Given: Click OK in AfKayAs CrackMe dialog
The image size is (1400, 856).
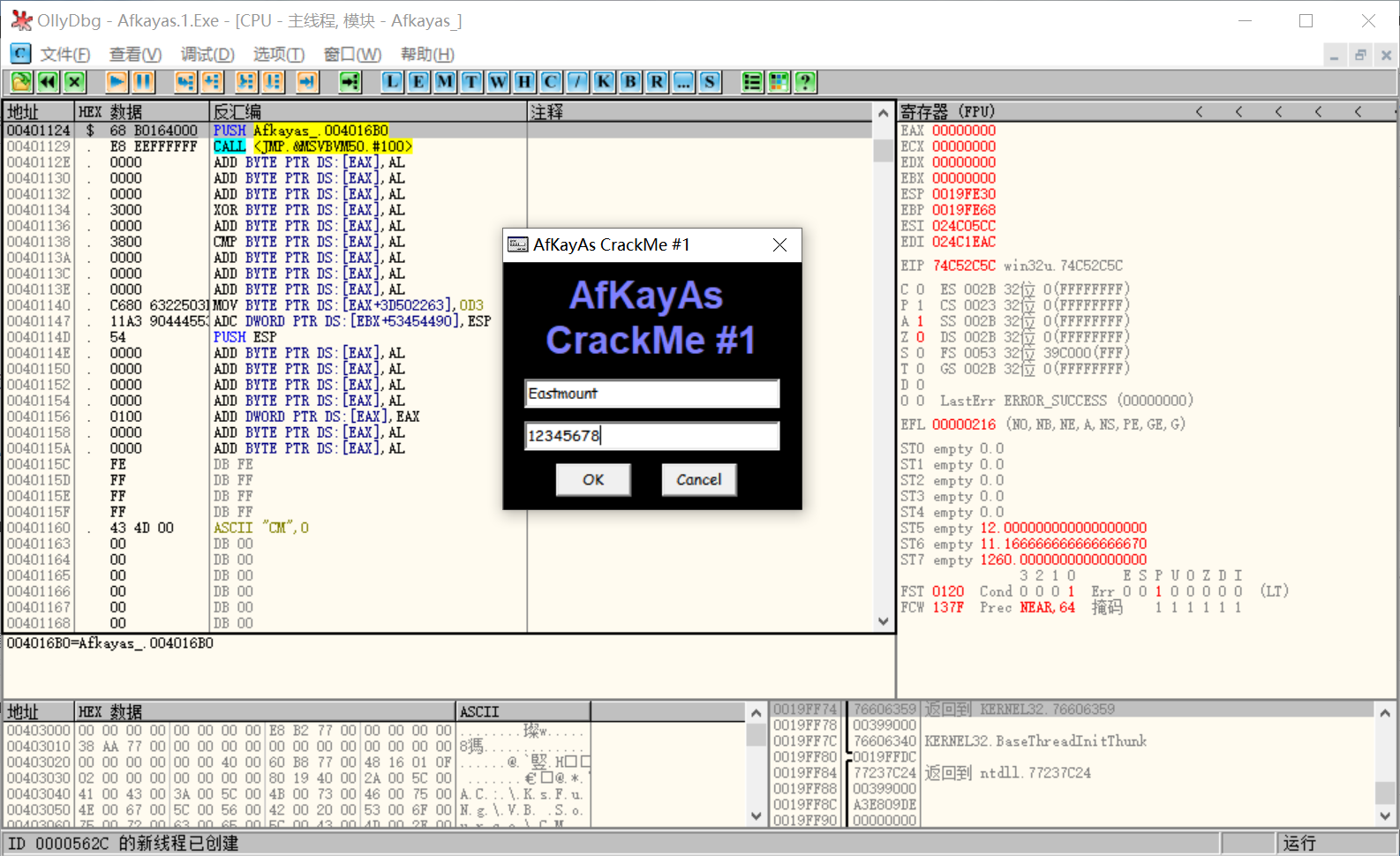Looking at the screenshot, I should [593, 480].
